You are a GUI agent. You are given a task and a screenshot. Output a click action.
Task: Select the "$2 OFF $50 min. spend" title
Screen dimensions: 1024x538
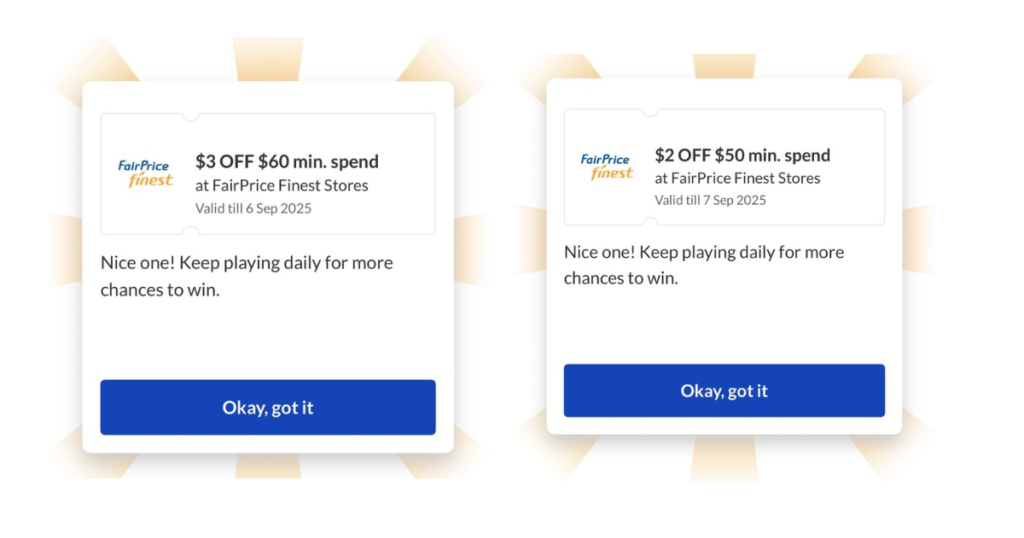[x=742, y=155]
